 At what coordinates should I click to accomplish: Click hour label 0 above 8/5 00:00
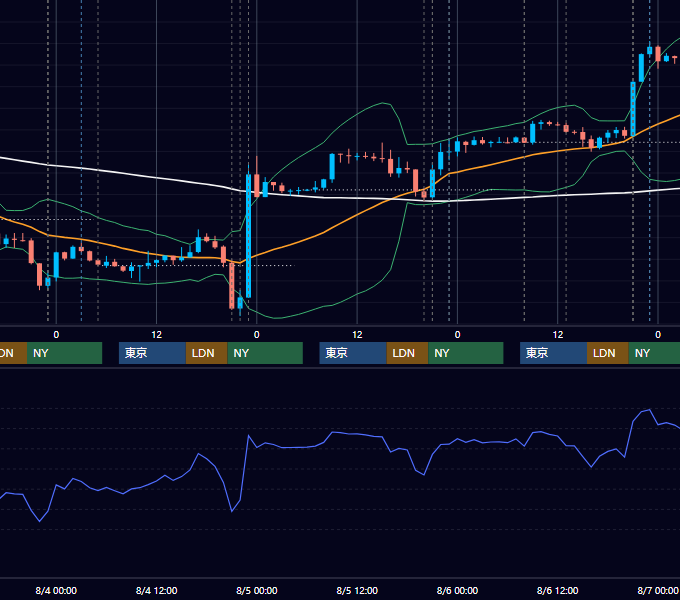pos(257,335)
